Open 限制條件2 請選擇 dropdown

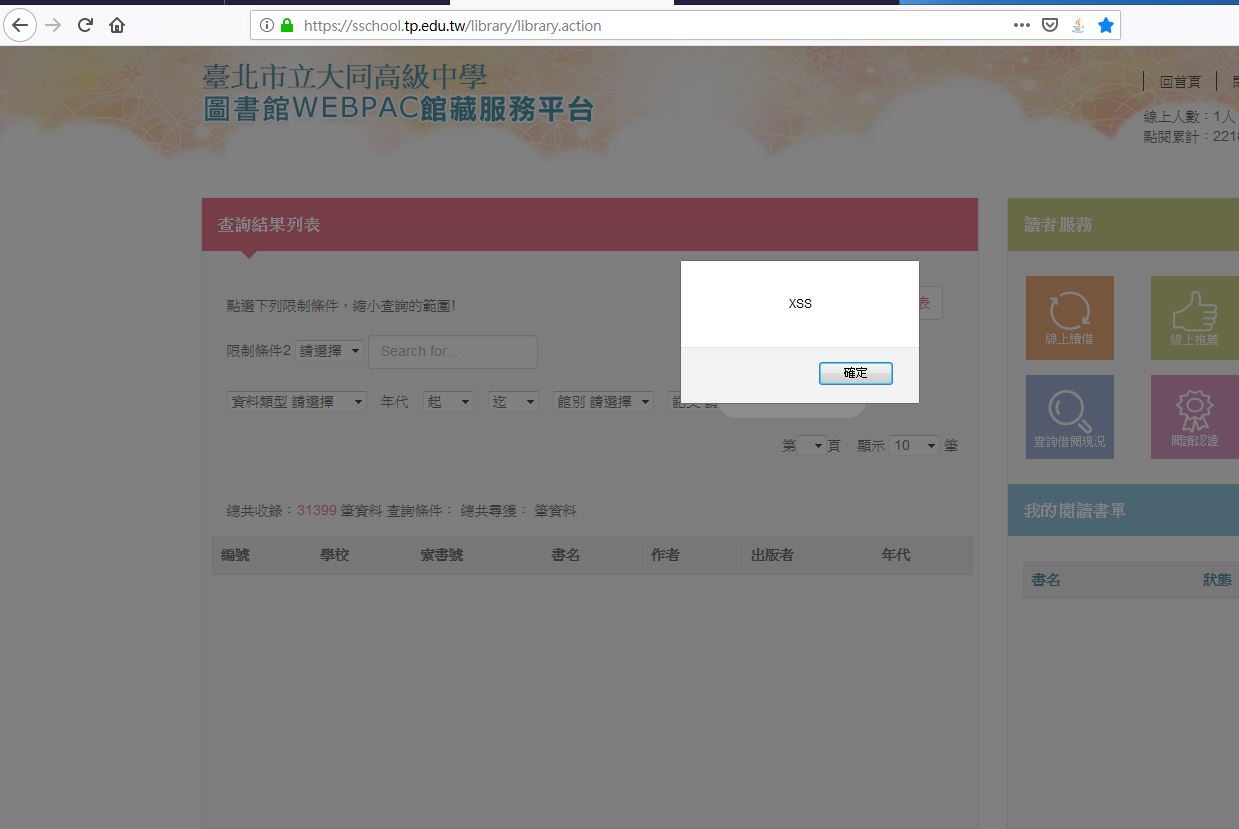point(329,351)
